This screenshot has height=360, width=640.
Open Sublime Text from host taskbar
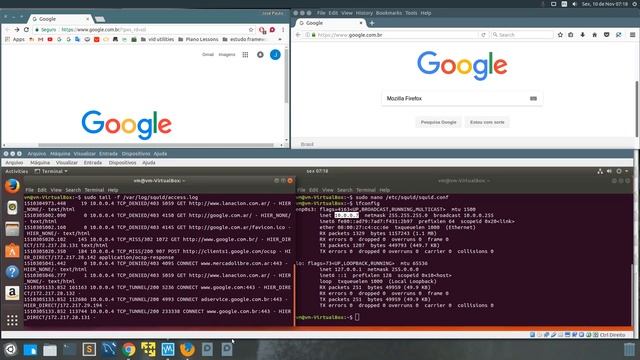tap(89, 349)
